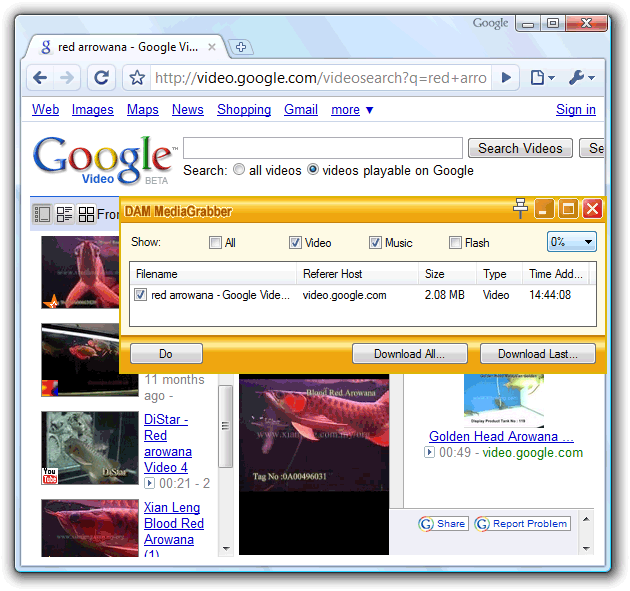Click the Blood Red Arowana video player
This screenshot has height=591, width=630.
(x=314, y=464)
